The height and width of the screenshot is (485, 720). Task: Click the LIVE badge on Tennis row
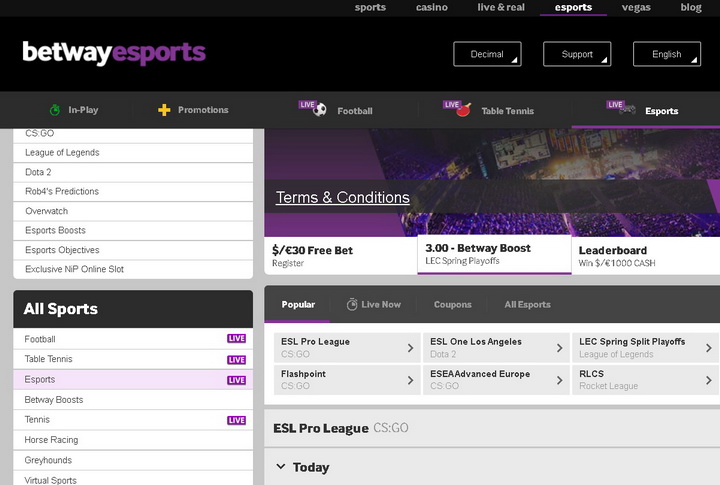(236, 420)
